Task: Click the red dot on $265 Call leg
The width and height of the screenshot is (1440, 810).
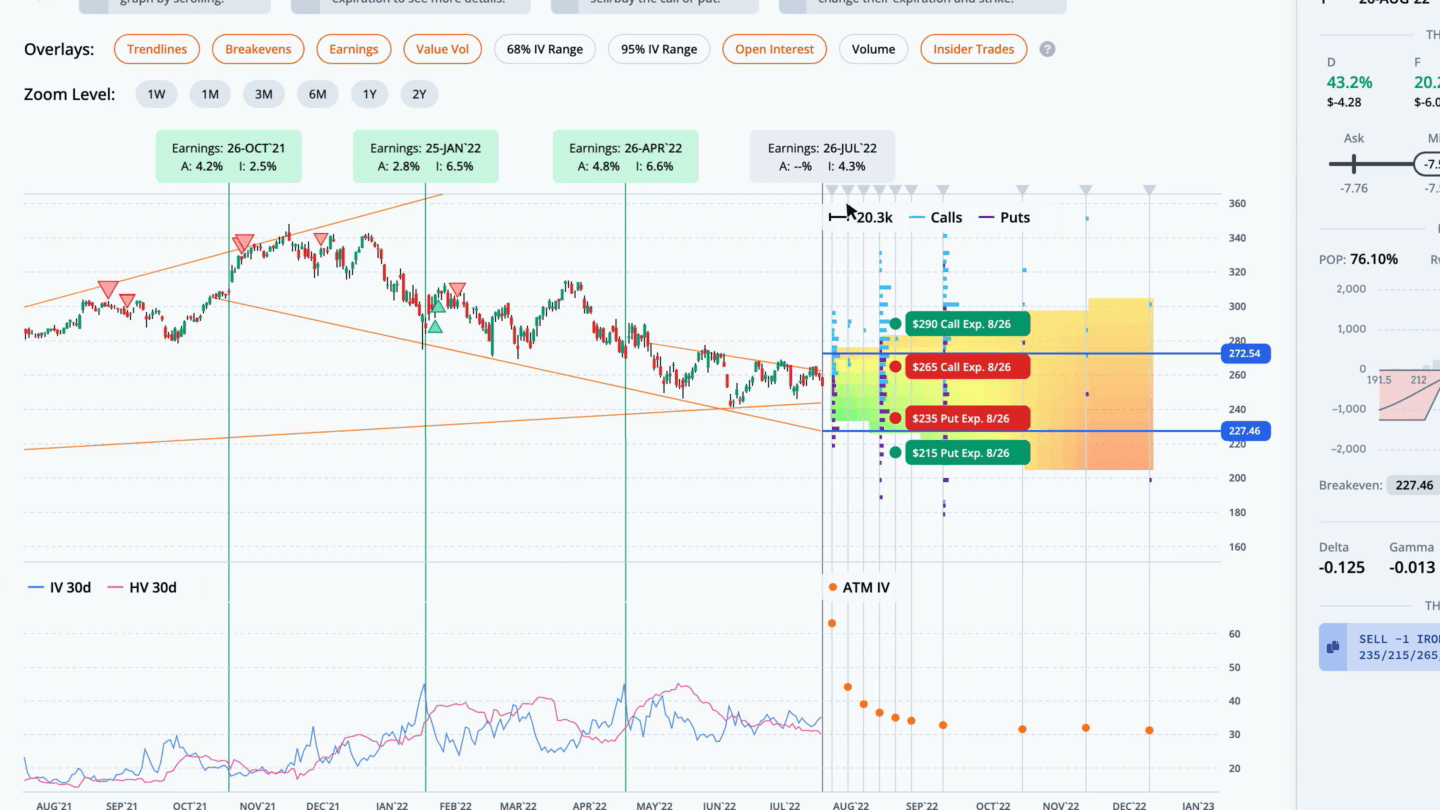Action: pos(895,367)
